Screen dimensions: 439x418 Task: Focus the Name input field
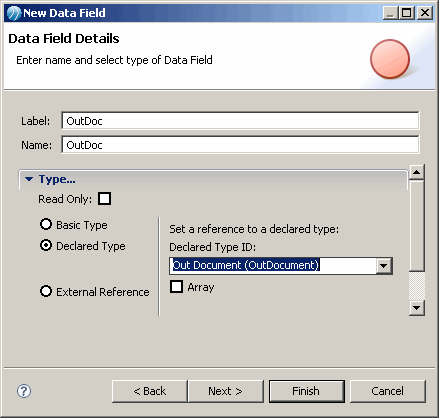(240, 144)
